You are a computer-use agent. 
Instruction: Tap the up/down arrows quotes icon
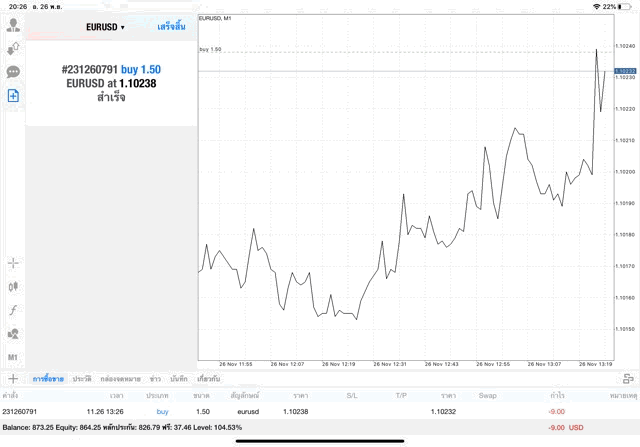point(13,47)
